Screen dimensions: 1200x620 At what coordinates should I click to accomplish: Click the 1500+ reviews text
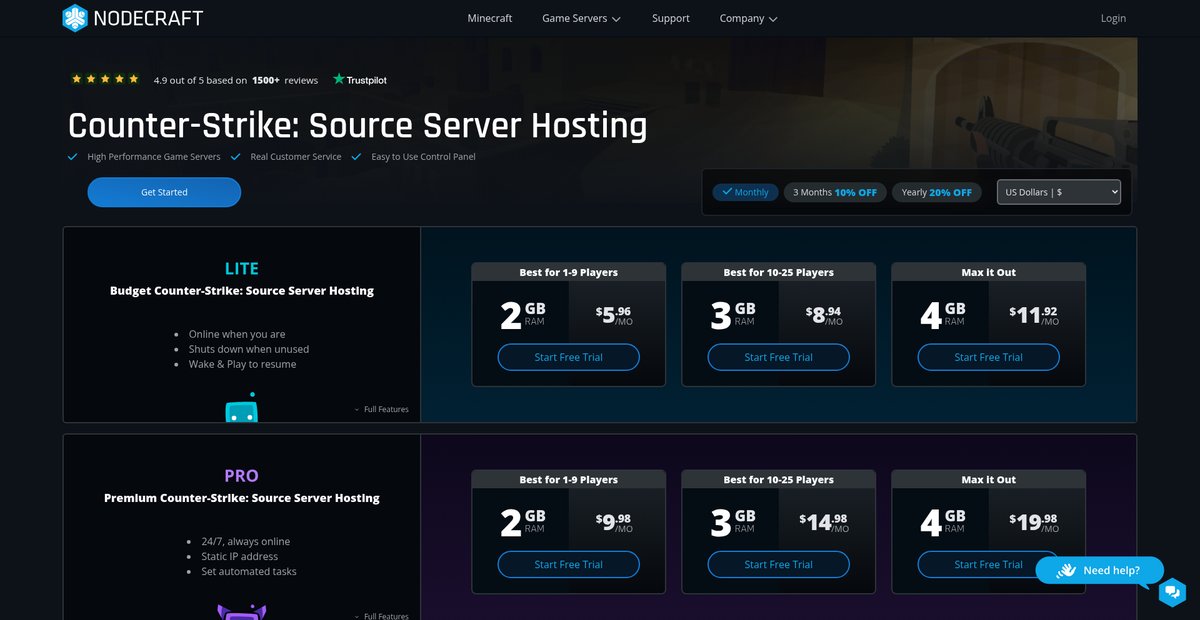(285, 80)
